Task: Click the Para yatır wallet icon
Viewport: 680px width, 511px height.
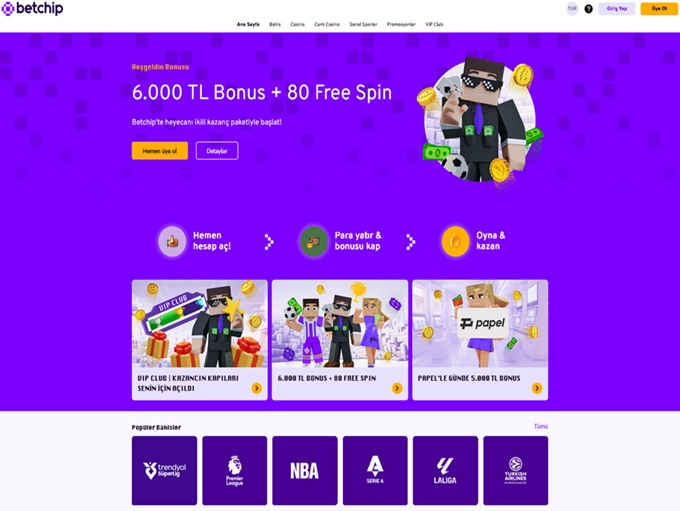Action: pos(314,241)
